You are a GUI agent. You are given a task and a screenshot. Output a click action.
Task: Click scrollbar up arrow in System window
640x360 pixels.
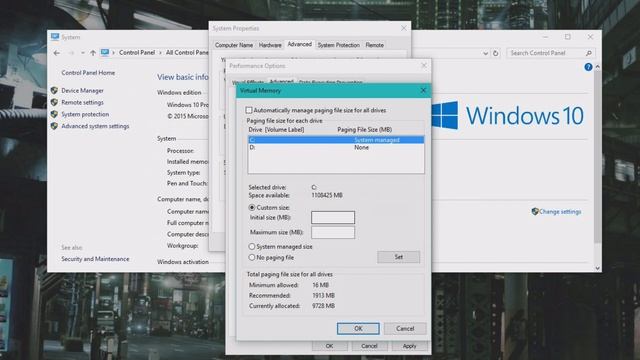tap(598, 66)
